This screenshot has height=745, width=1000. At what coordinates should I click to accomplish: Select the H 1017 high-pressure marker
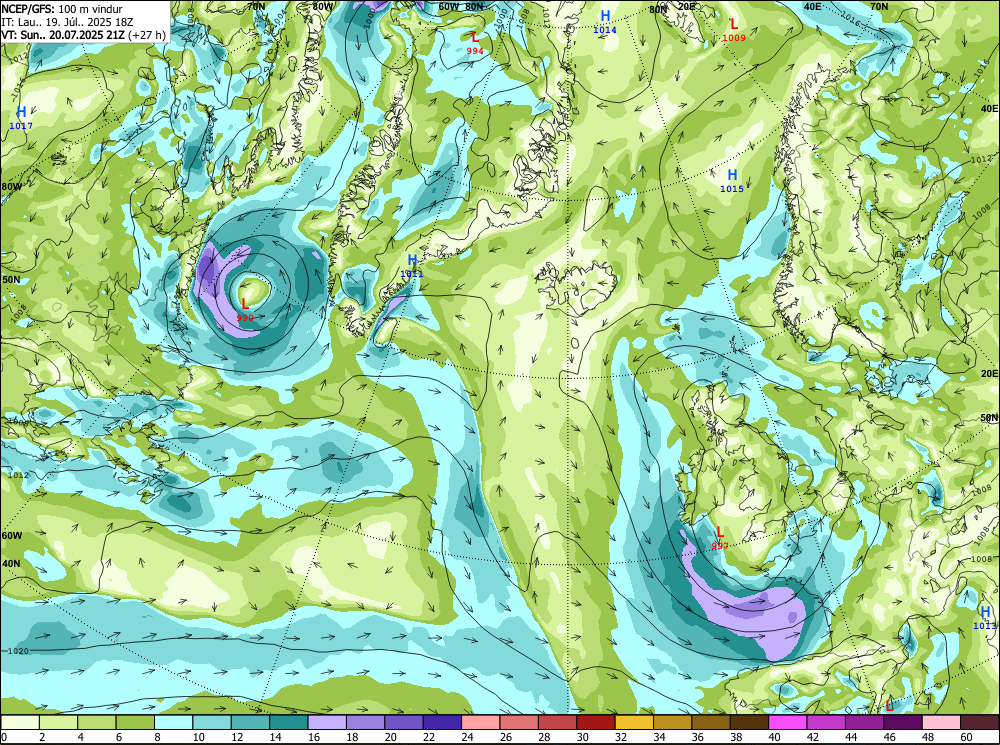click(x=21, y=117)
